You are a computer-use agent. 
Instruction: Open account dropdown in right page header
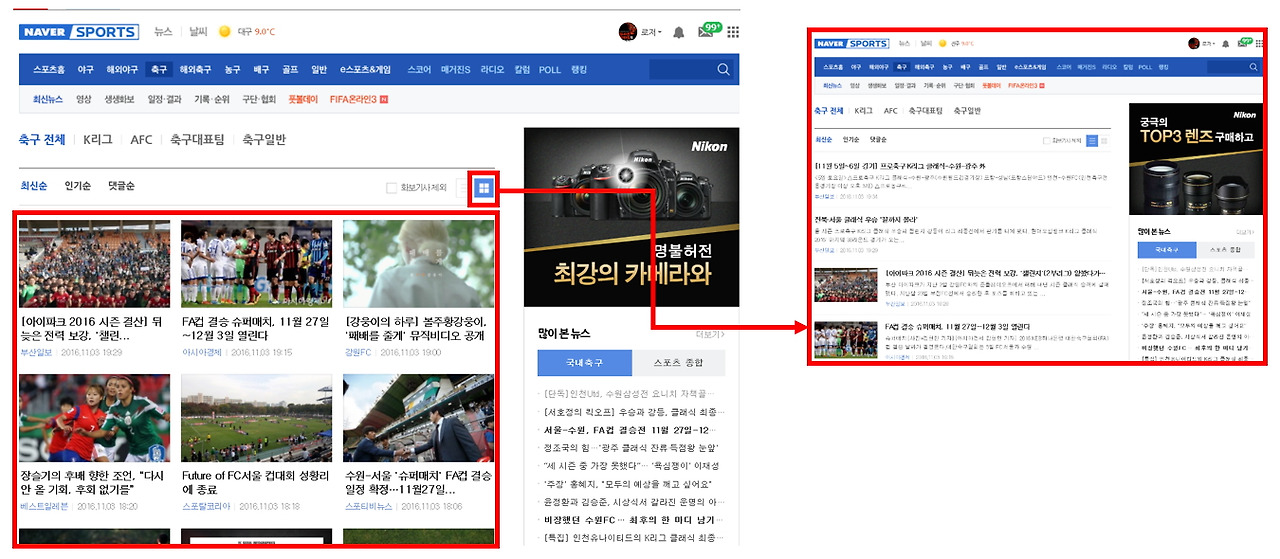(x=1207, y=44)
